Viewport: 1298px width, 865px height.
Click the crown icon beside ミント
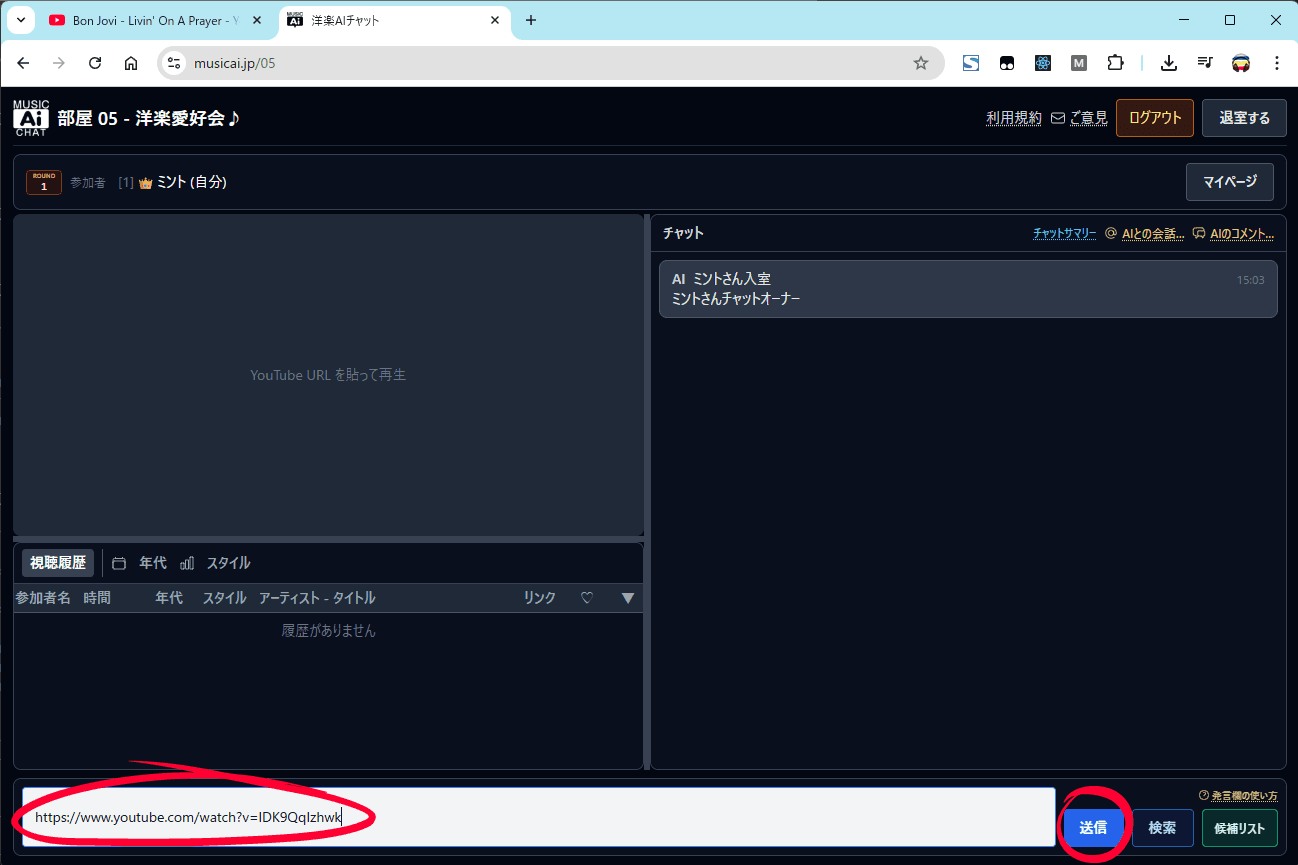[146, 183]
